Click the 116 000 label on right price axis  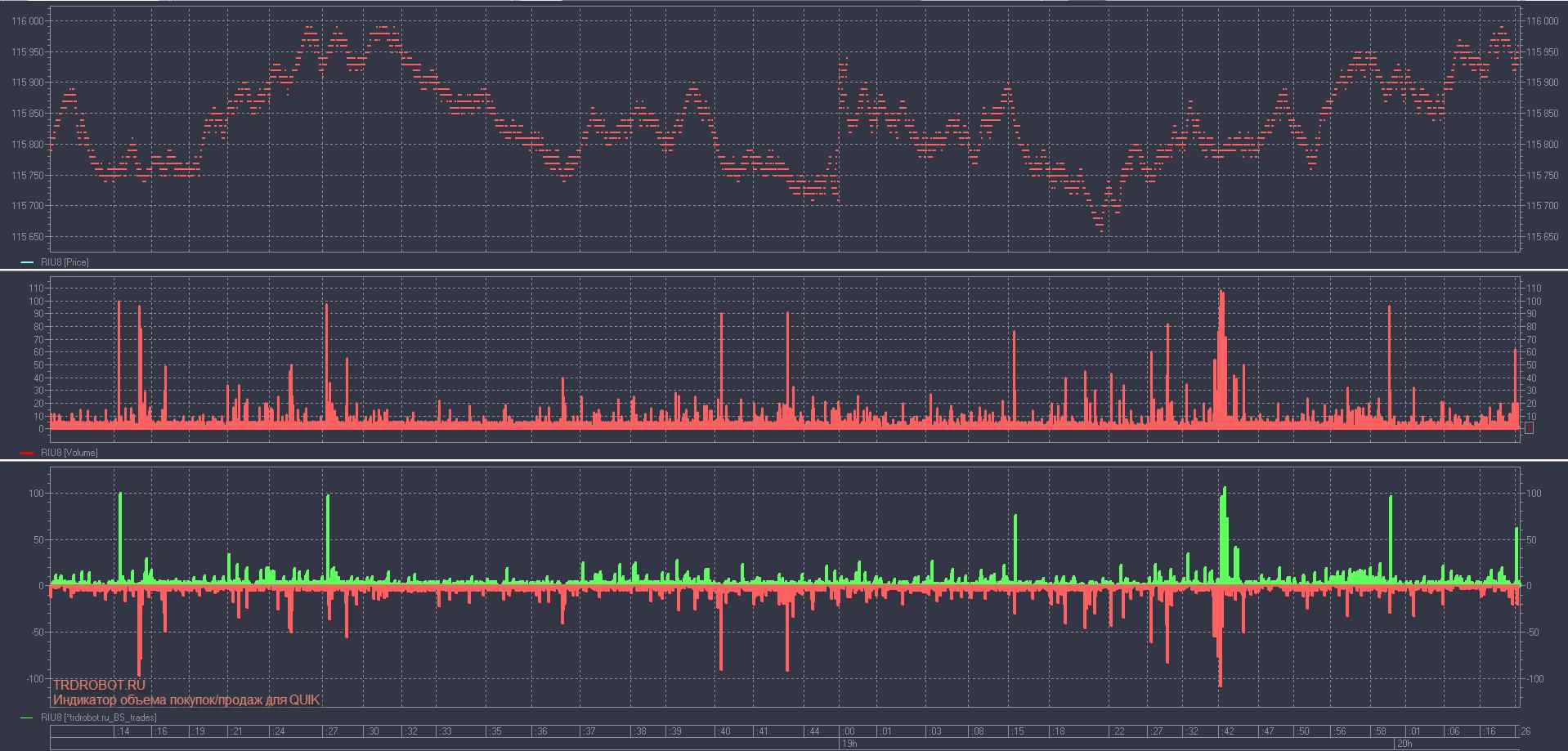(x=1541, y=21)
